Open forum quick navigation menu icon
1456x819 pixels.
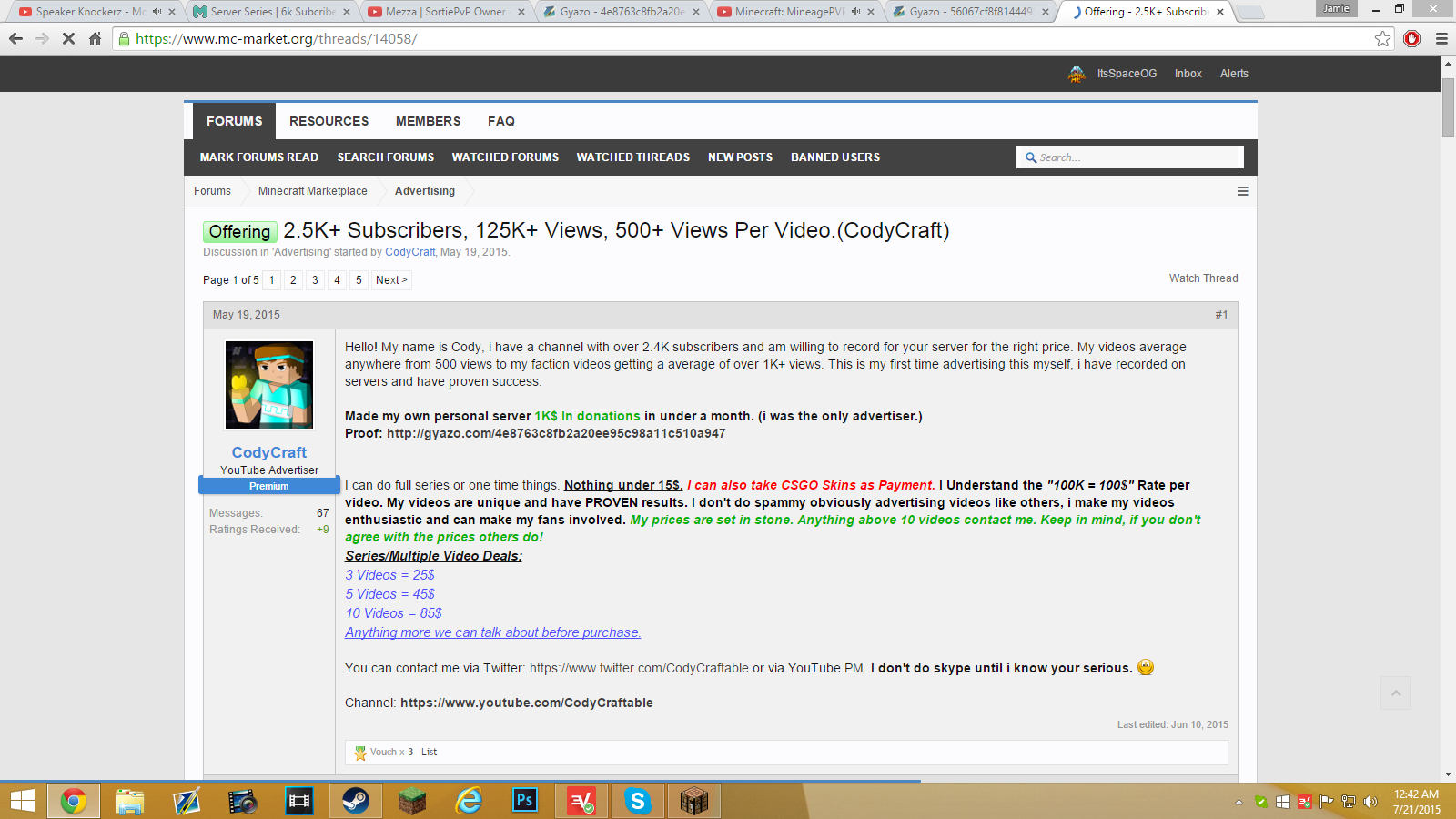pos(1242,191)
